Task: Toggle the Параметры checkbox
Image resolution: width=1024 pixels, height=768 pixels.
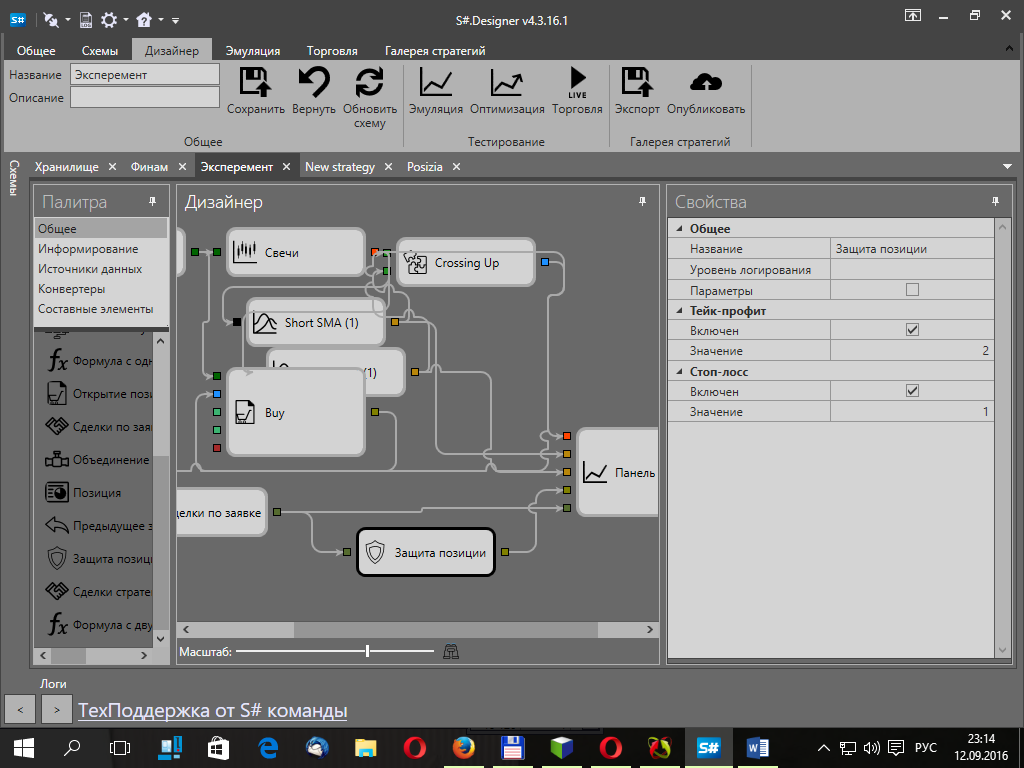Action: pyautogui.click(x=912, y=290)
